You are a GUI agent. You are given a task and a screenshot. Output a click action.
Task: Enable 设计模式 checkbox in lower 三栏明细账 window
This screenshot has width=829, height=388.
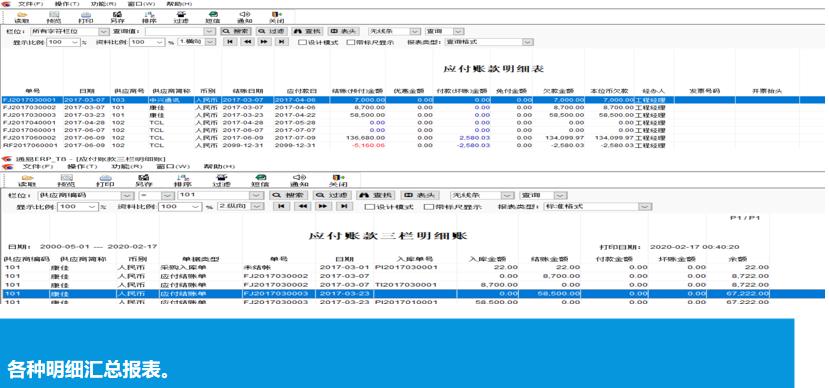point(370,207)
